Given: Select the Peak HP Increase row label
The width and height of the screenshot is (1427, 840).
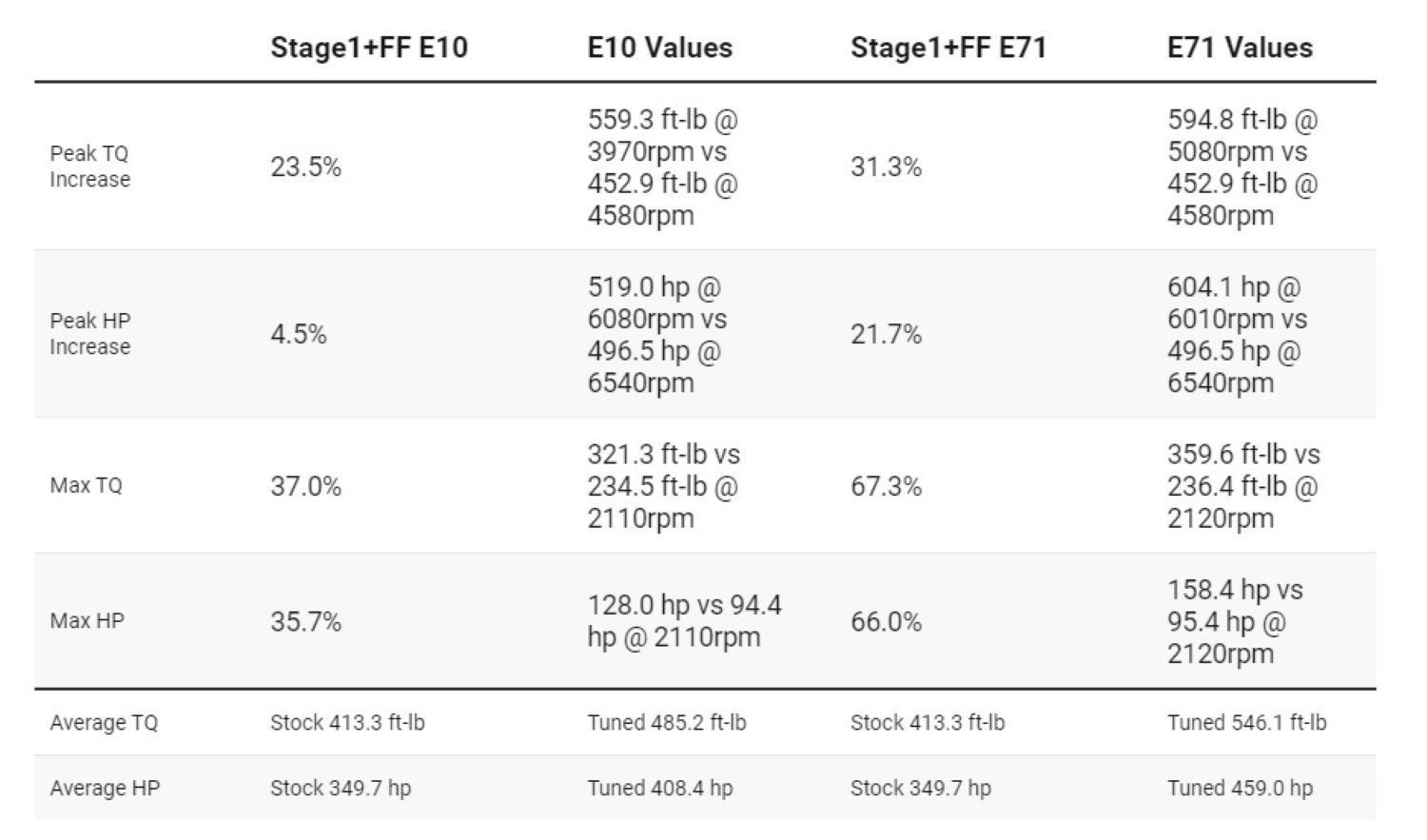Looking at the screenshot, I should click(x=89, y=334).
